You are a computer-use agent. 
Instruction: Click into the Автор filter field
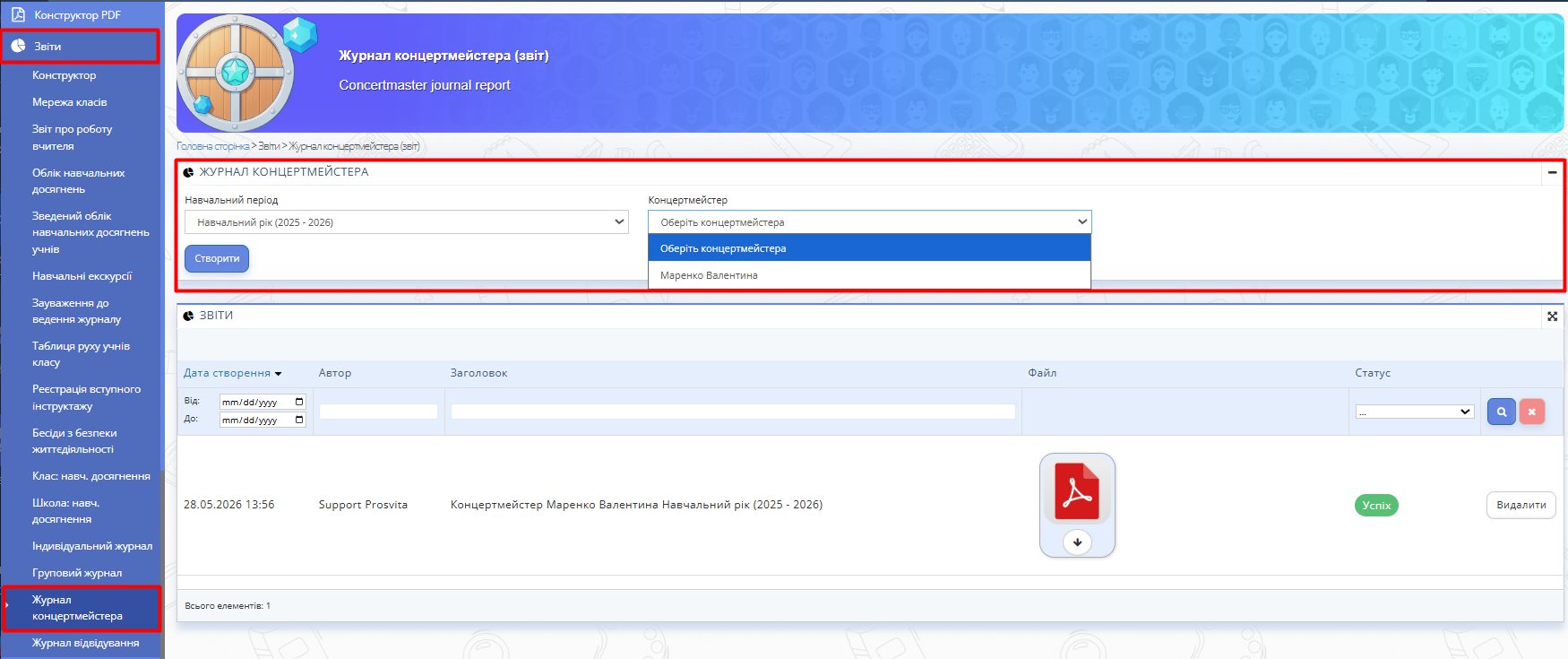pyautogui.click(x=378, y=412)
